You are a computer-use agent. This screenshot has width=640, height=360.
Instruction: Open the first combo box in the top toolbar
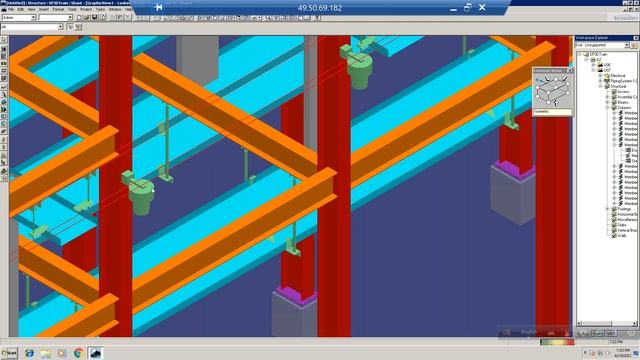tap(33, 18)
